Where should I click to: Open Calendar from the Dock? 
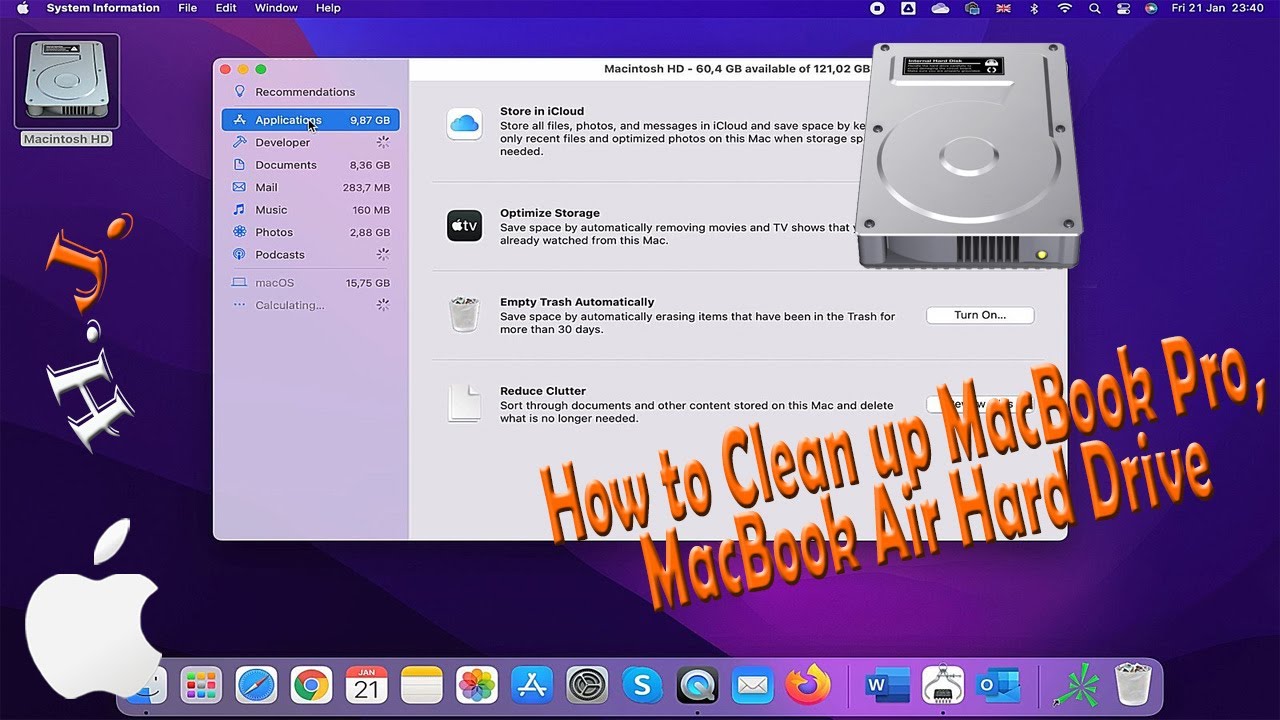pyautogui.click(x=367, y=686)
